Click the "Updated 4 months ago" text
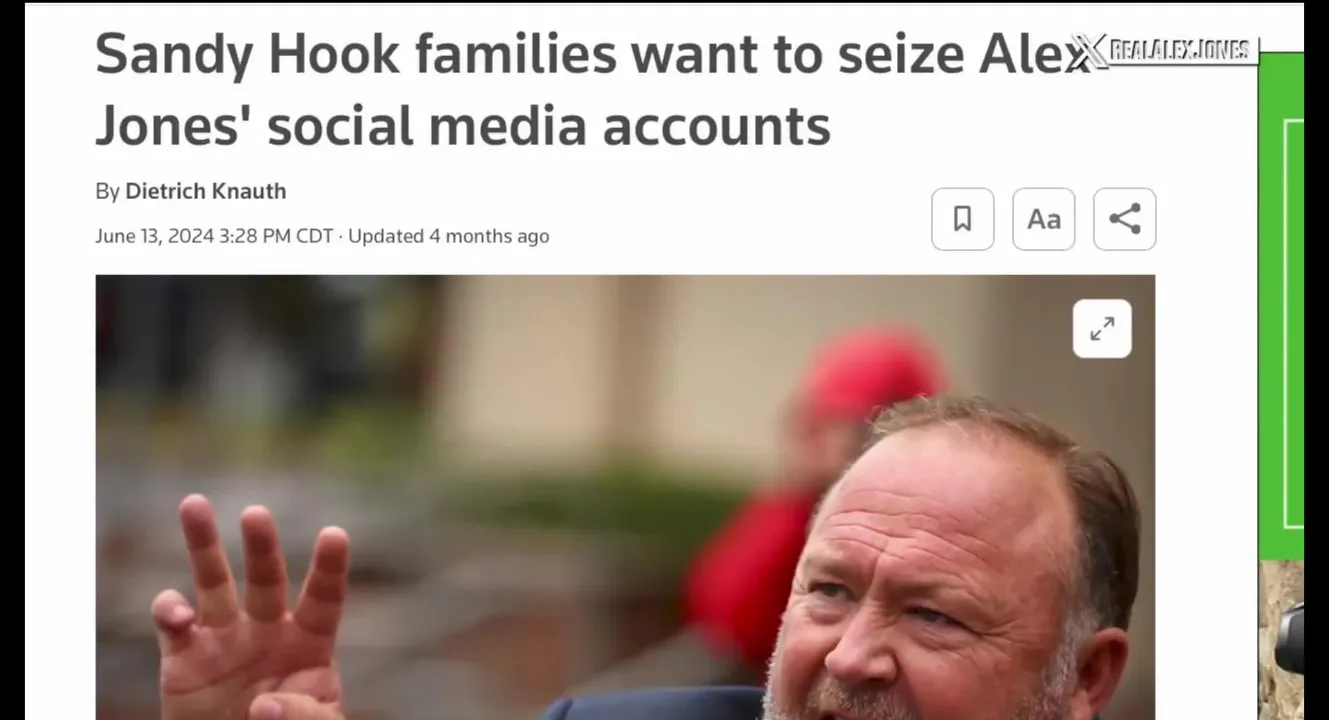Viewport: 1329px width, 720px height. coord(448,236)
